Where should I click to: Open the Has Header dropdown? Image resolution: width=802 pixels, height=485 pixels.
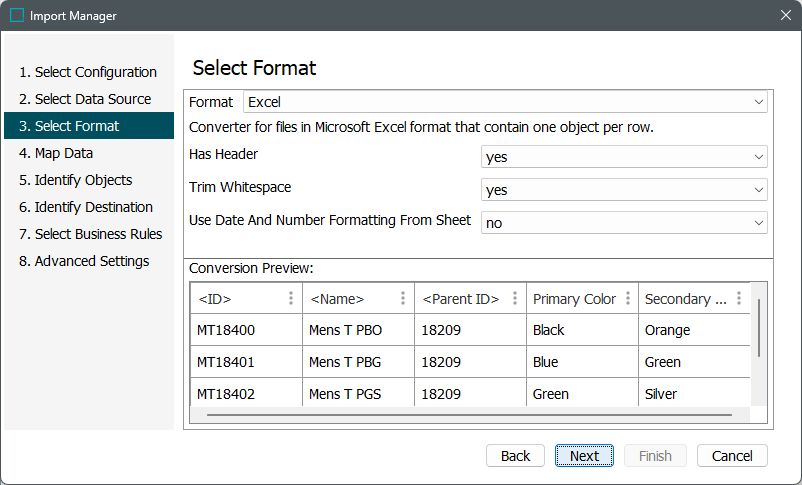coord(624,157)
